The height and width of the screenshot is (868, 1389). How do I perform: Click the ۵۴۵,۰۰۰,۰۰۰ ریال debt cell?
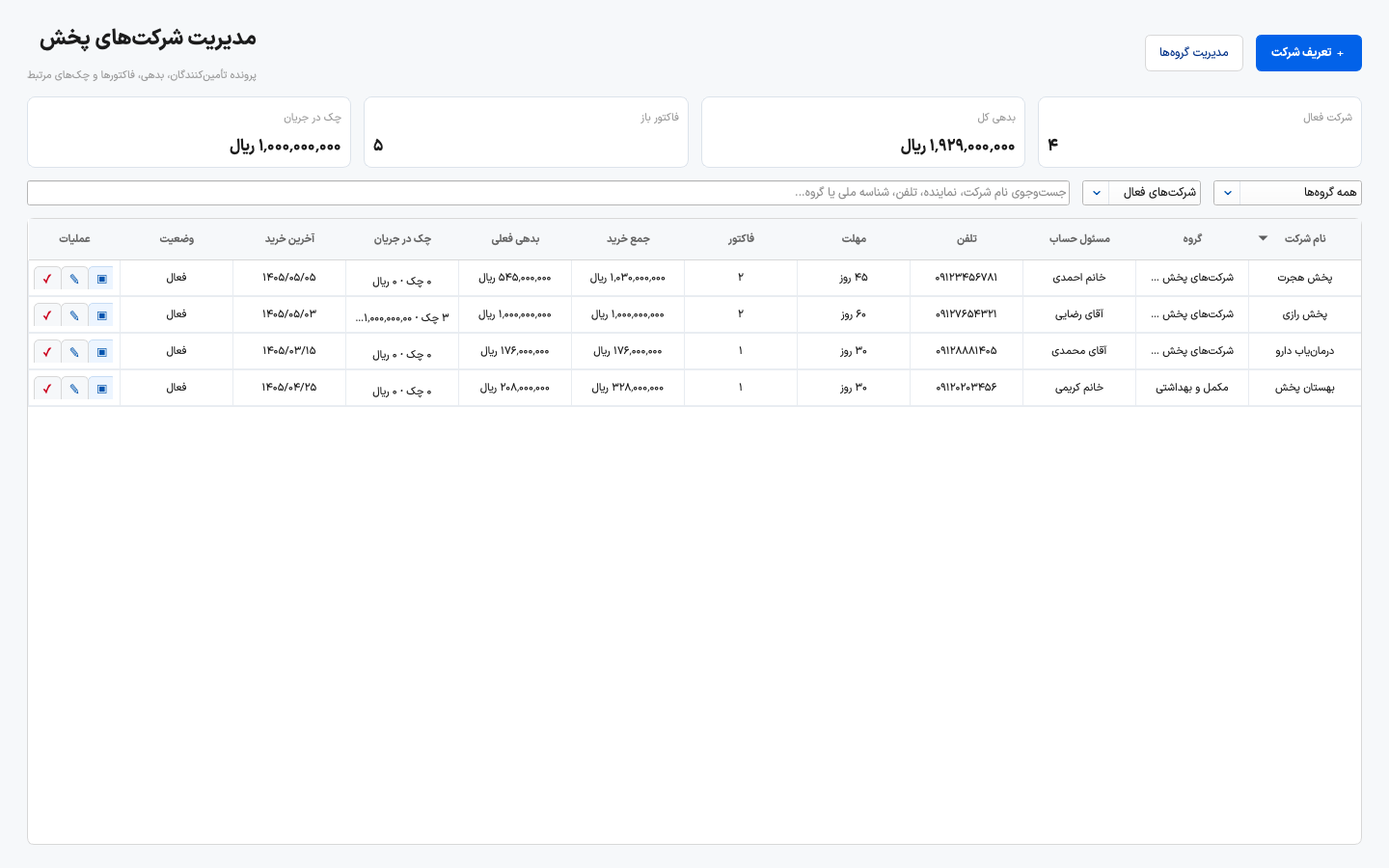[515, 278]
